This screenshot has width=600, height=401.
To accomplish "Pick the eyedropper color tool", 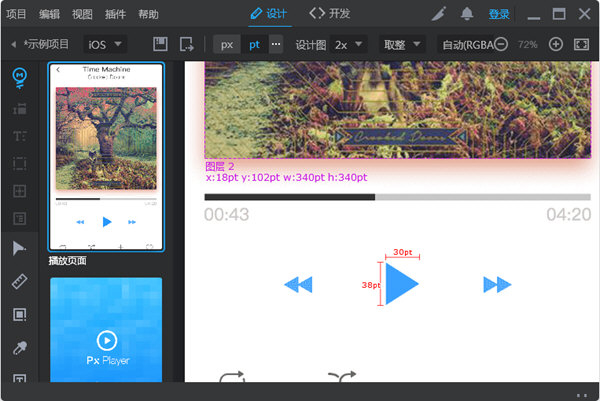I will click(x=19, y=348).
